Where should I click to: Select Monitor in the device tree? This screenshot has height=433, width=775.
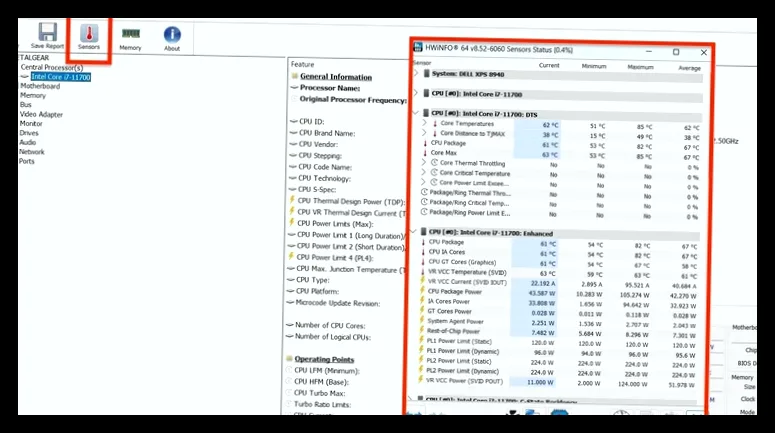(x=31, y=124)
